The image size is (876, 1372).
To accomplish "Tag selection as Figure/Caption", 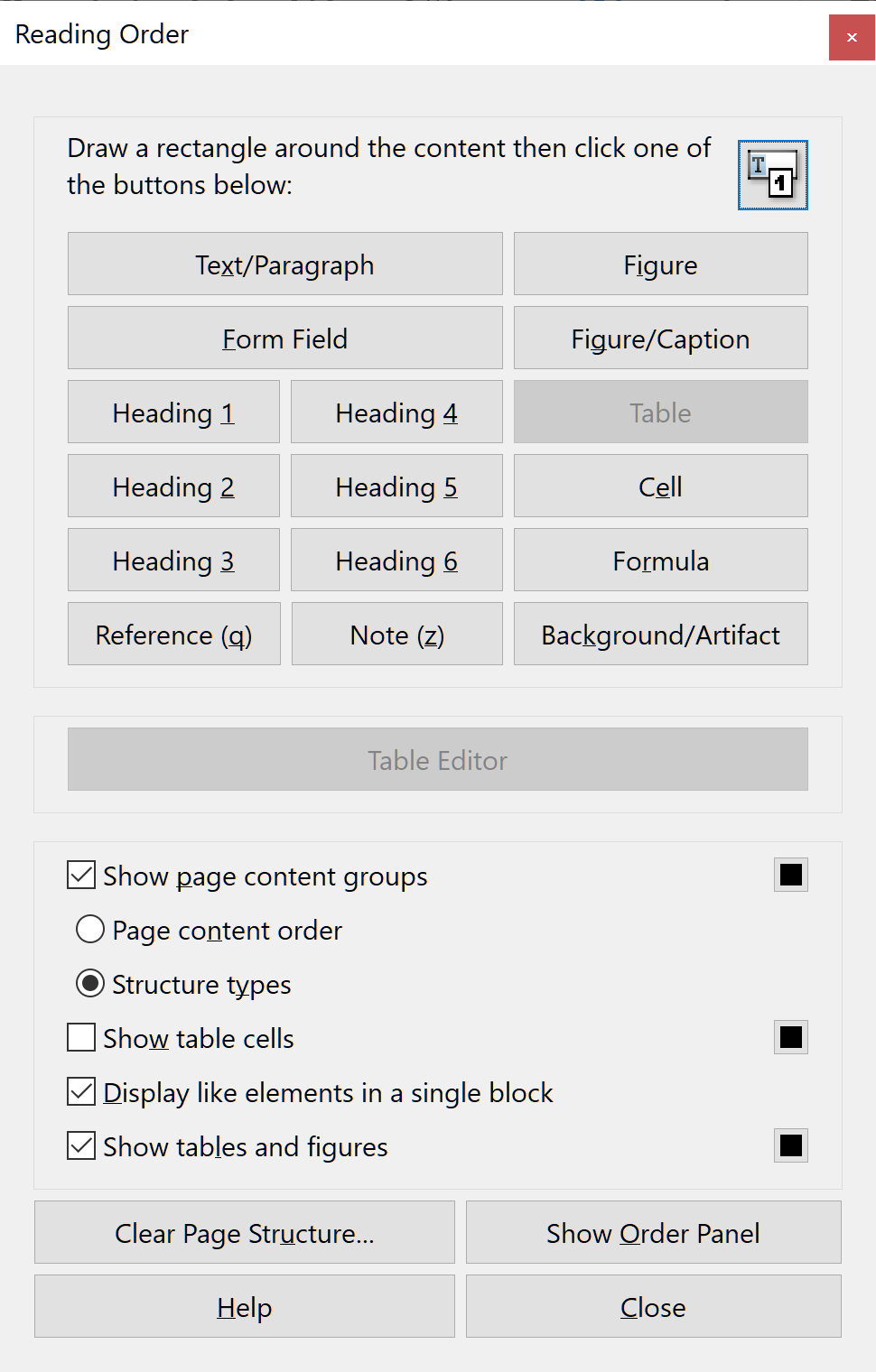I will pos(660,338).
